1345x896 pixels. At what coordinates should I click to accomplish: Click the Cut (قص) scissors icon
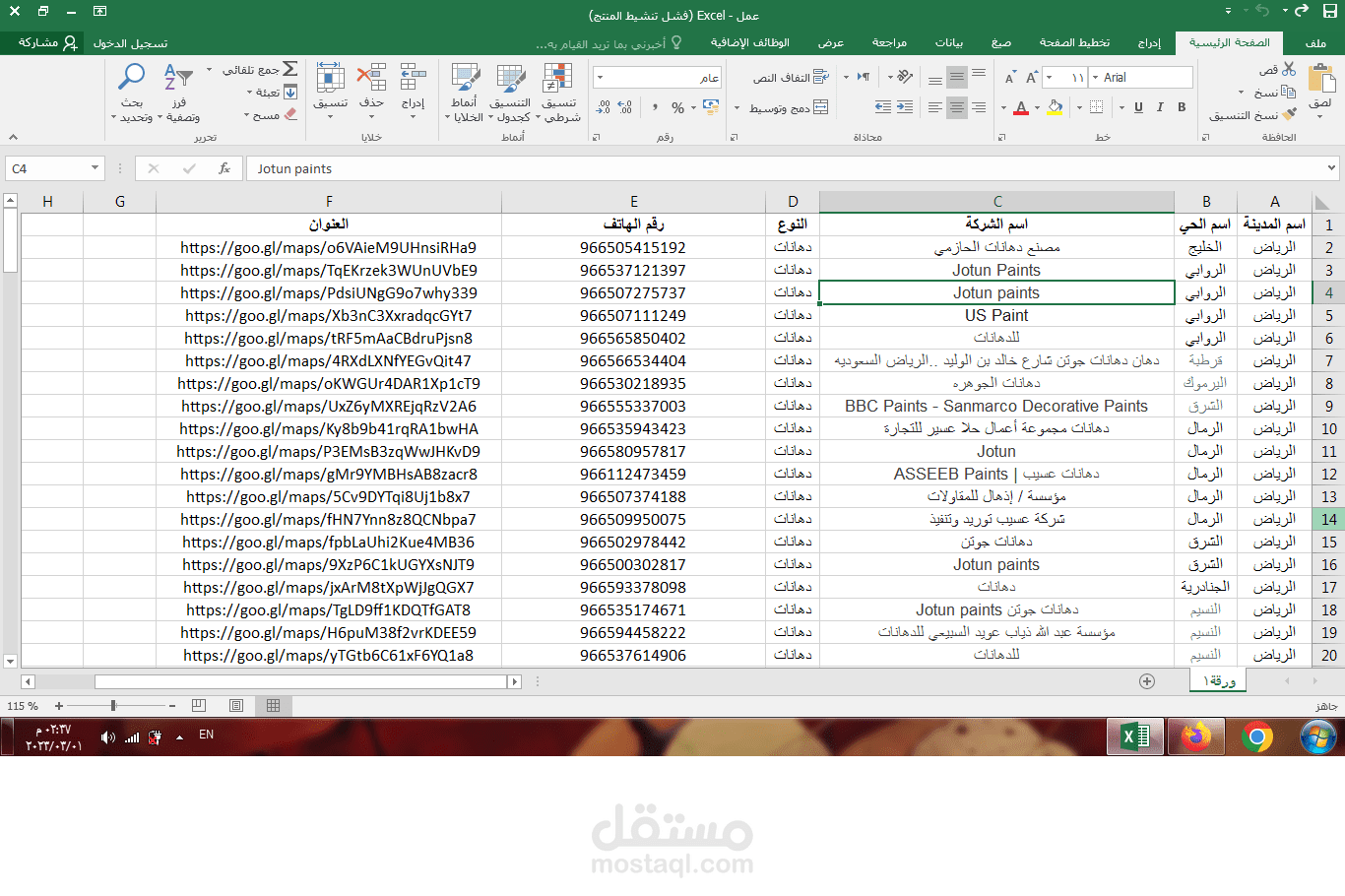(x=1289, y=69)
